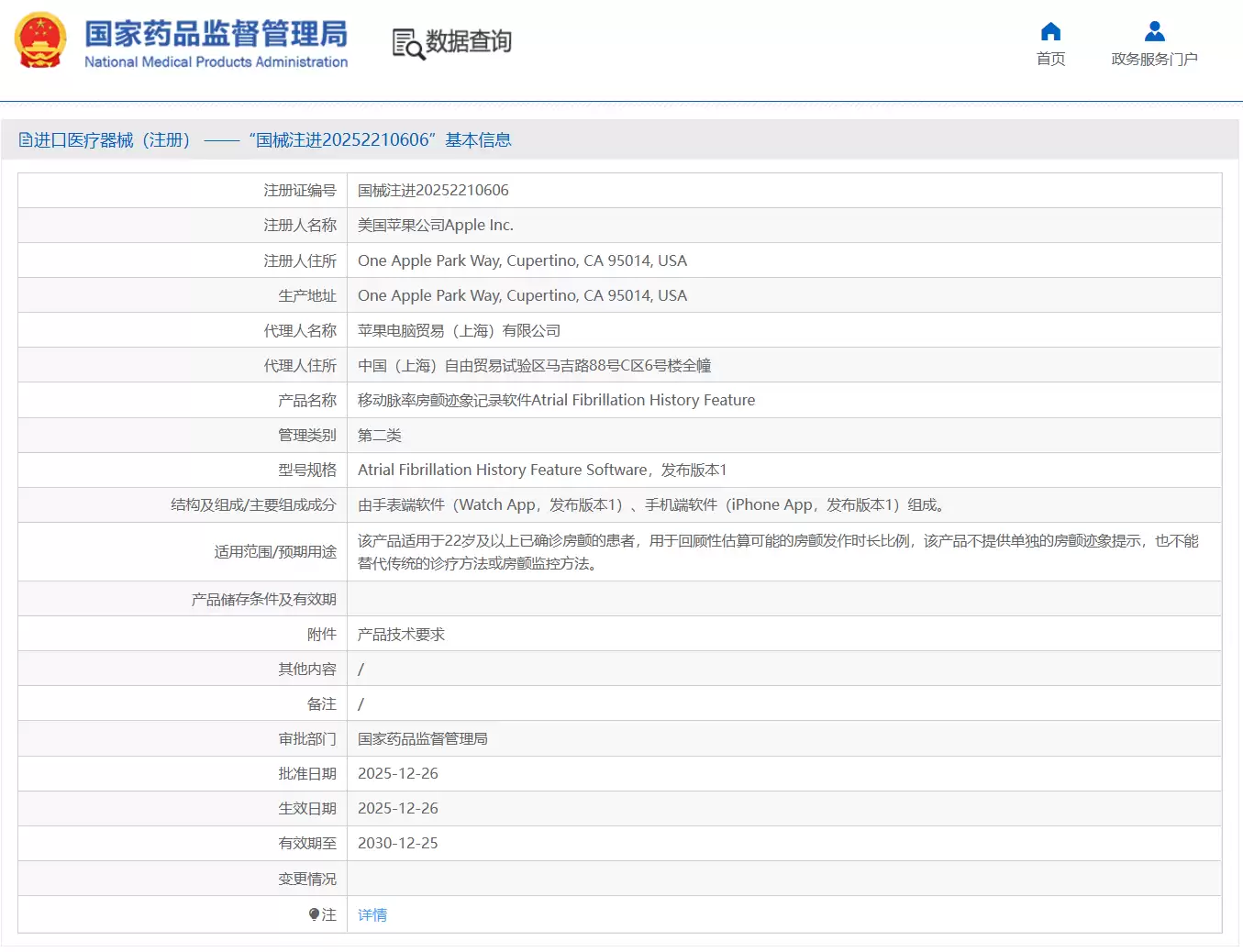Select the 有效期至 expiry date 2030-12-25

click(397, 843)
